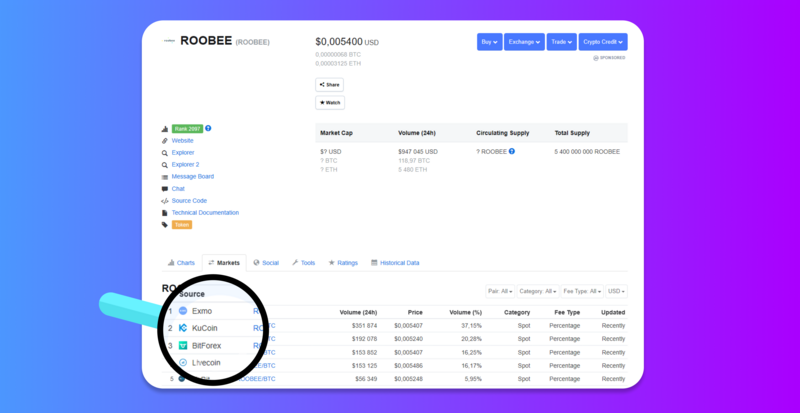
Task: Click the Category column header
Action: click(x=517, y=312)
